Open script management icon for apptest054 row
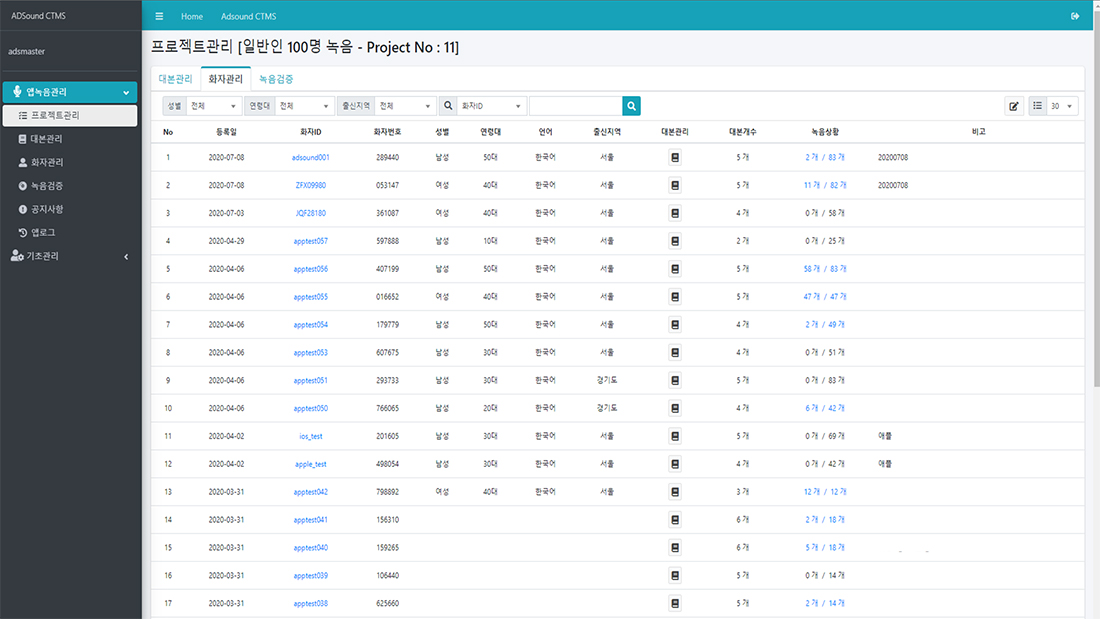 click(675, 324)
